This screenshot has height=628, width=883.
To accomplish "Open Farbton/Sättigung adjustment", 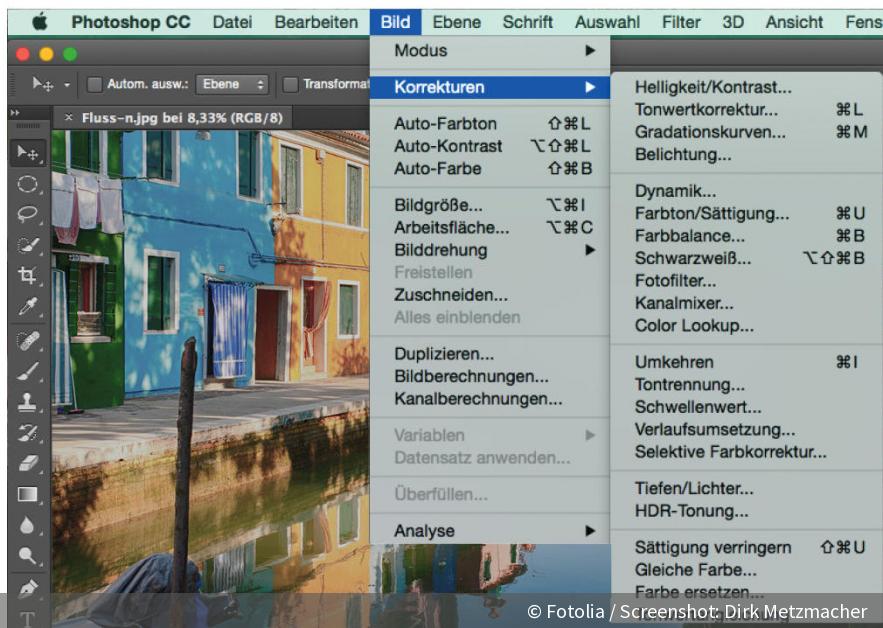I will pyautogui.click(x=747, y=213).
